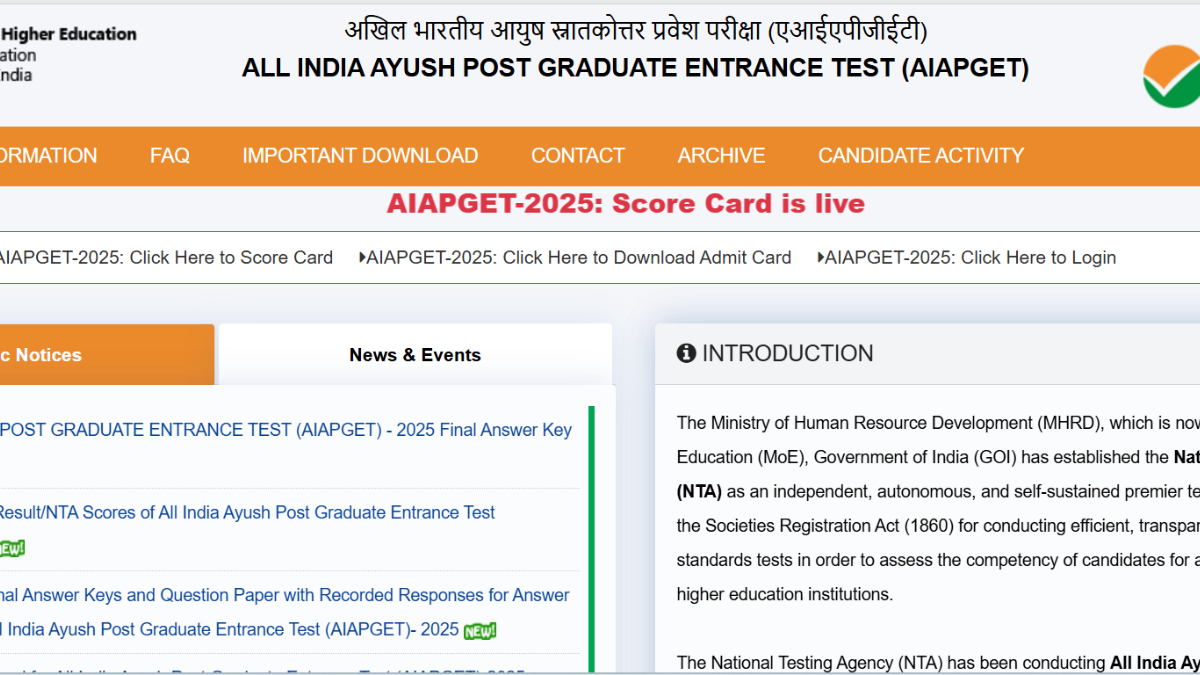The width and height of the screenshot is (1200, 675).
Task: Open Click Here to Score Card link
Action: (x=166, y=258)
